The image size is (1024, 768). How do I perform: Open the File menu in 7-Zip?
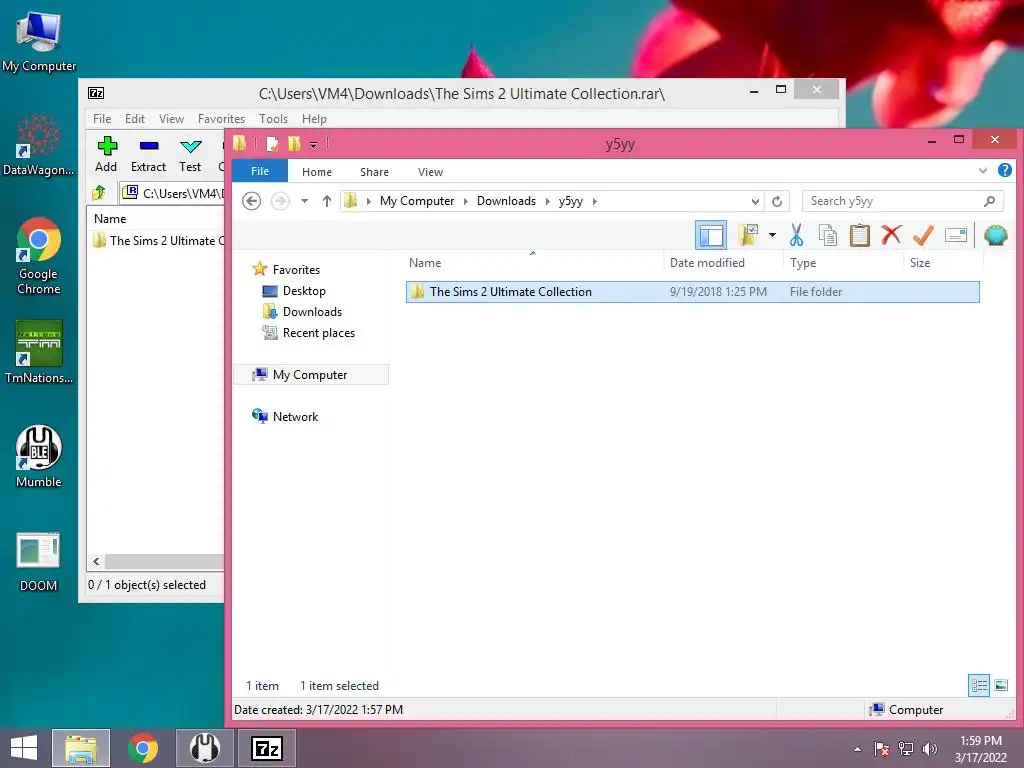[x=102, y=119]
